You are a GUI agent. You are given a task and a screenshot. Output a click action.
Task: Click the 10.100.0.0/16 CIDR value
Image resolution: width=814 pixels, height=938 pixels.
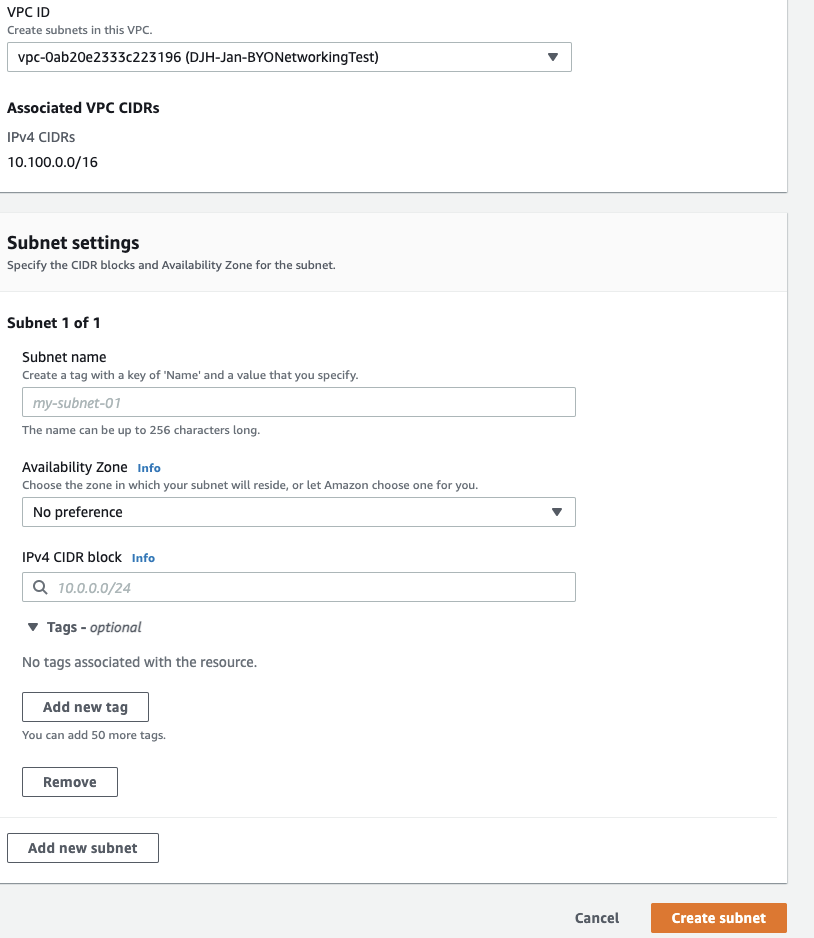click(51, 160)
